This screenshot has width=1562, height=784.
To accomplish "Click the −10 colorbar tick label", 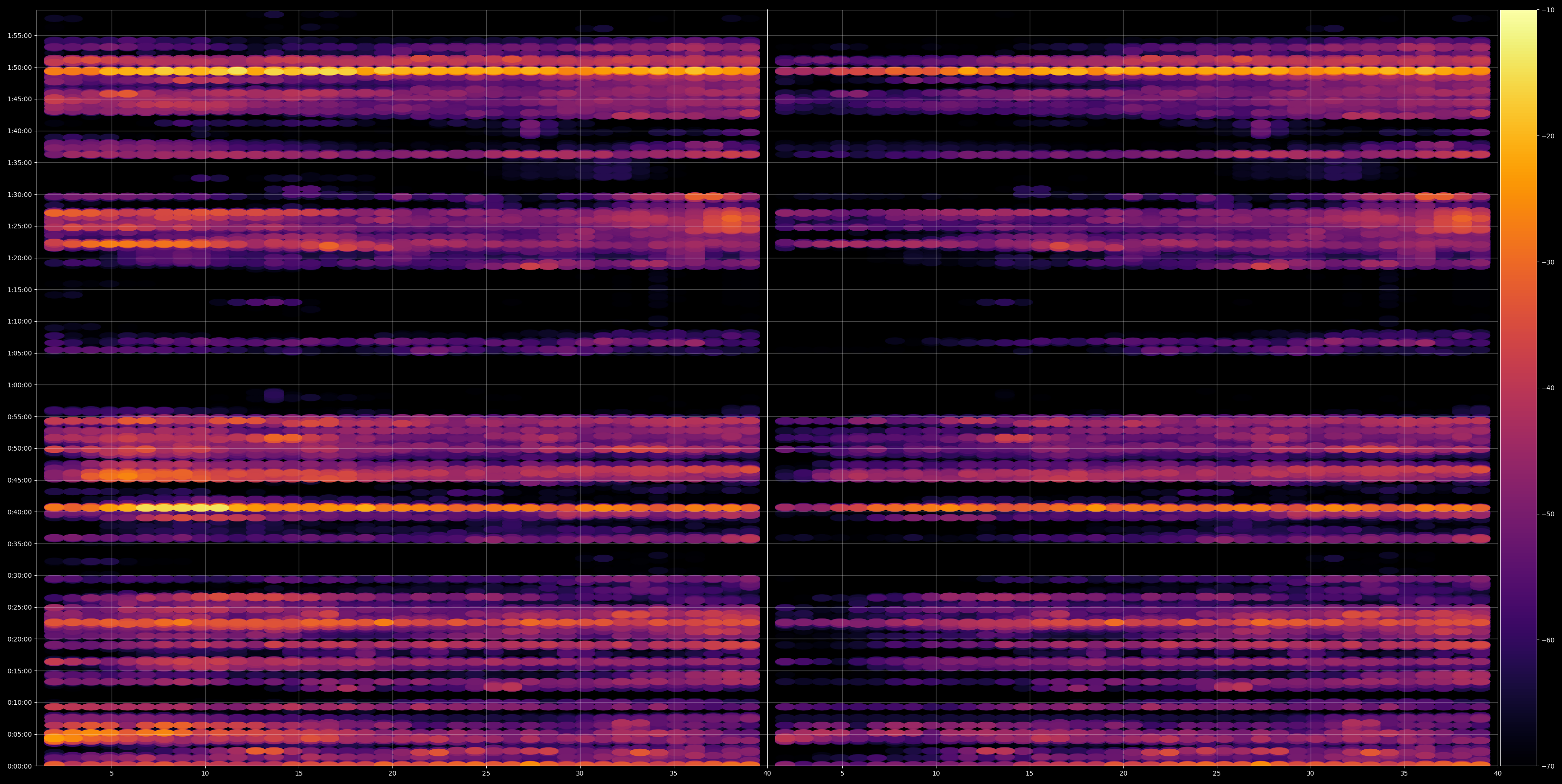I will click(1547, 10).
